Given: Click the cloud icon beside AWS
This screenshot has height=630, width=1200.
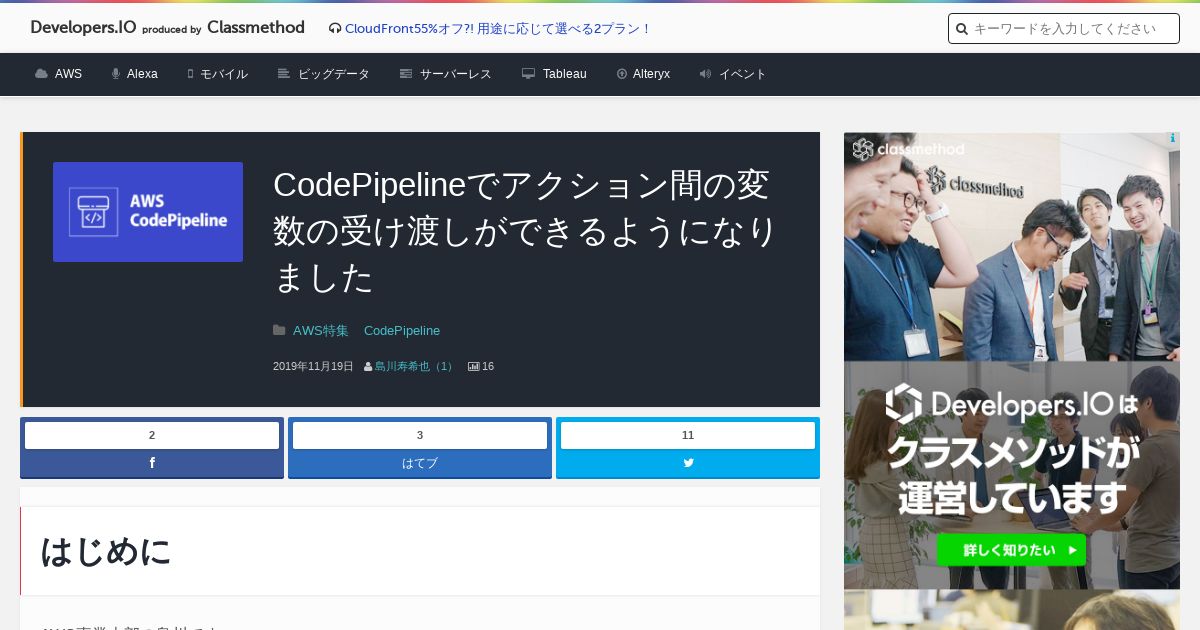Looking at the screenshot, I should (x=41, y=74).
